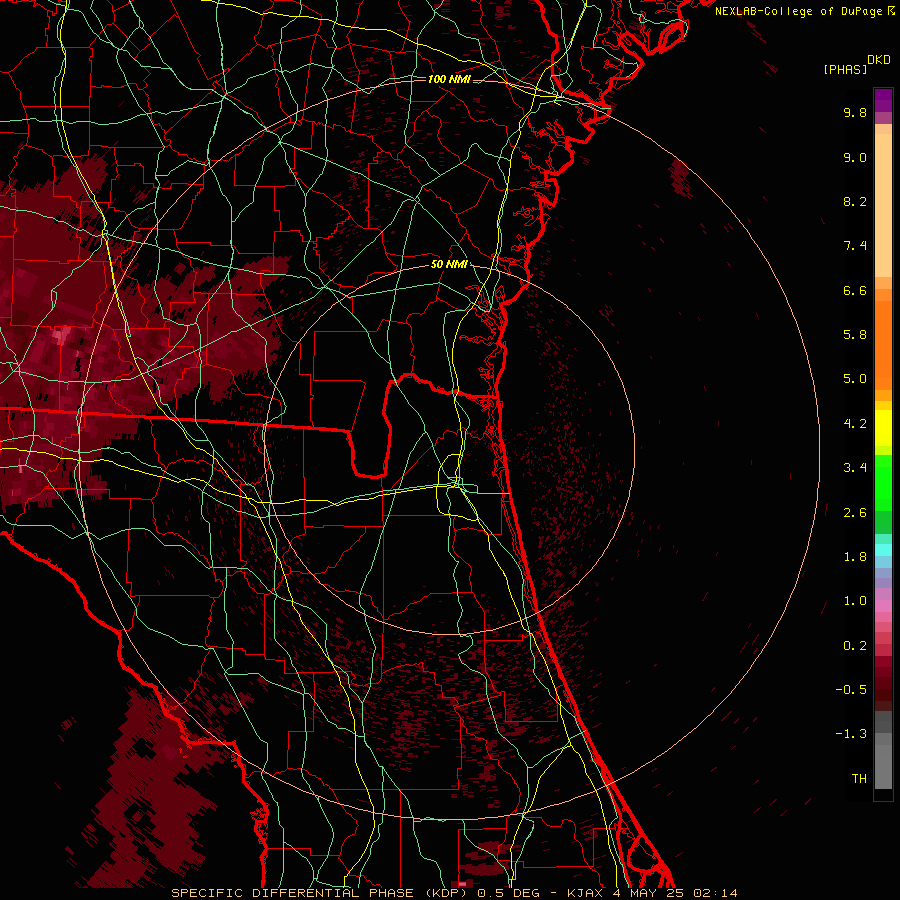Pick the yellow color bar segment
This screenshot has width=900, height=900.
[x=883, y=428]
